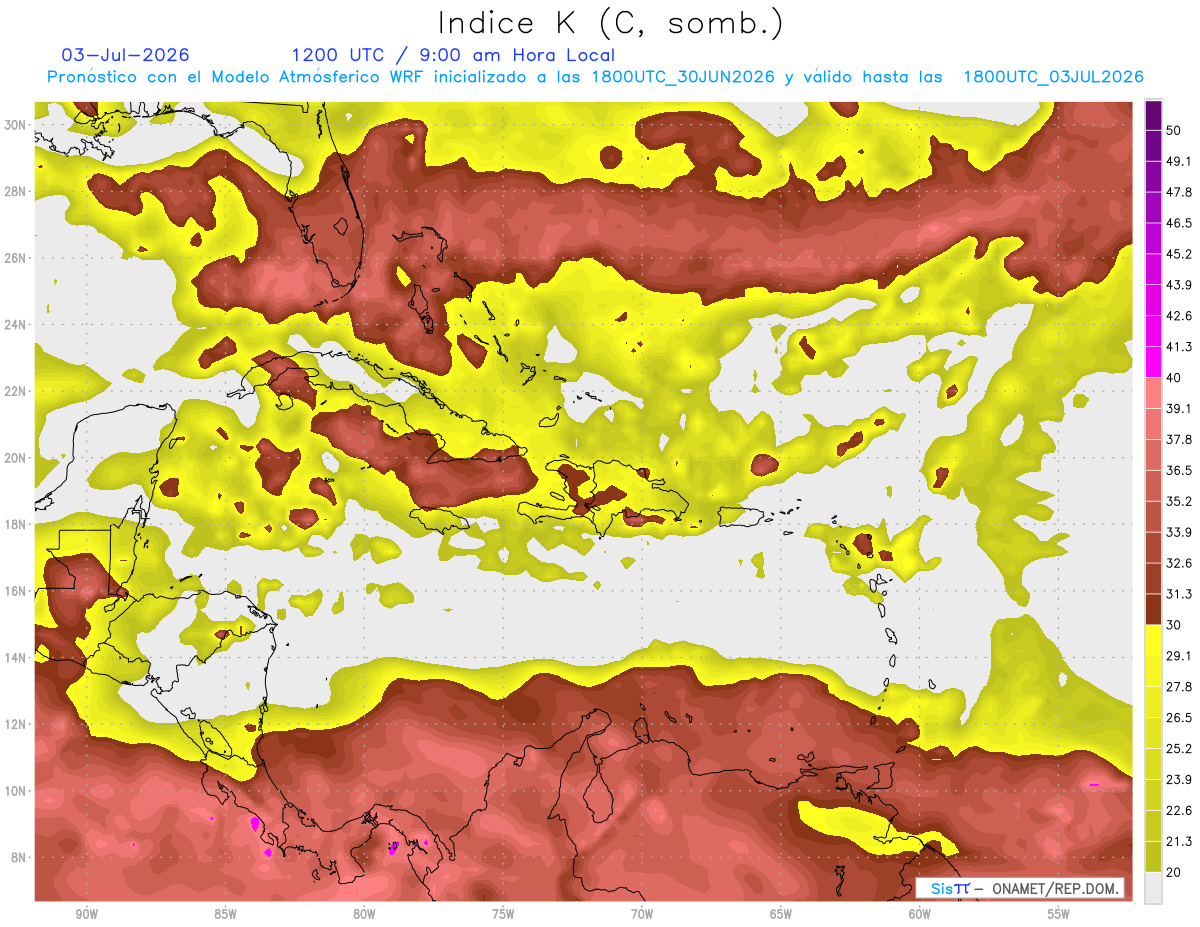Screen dimensions: 1200x927
Task: Click the 16N latitude label
Action: [14, 591]
